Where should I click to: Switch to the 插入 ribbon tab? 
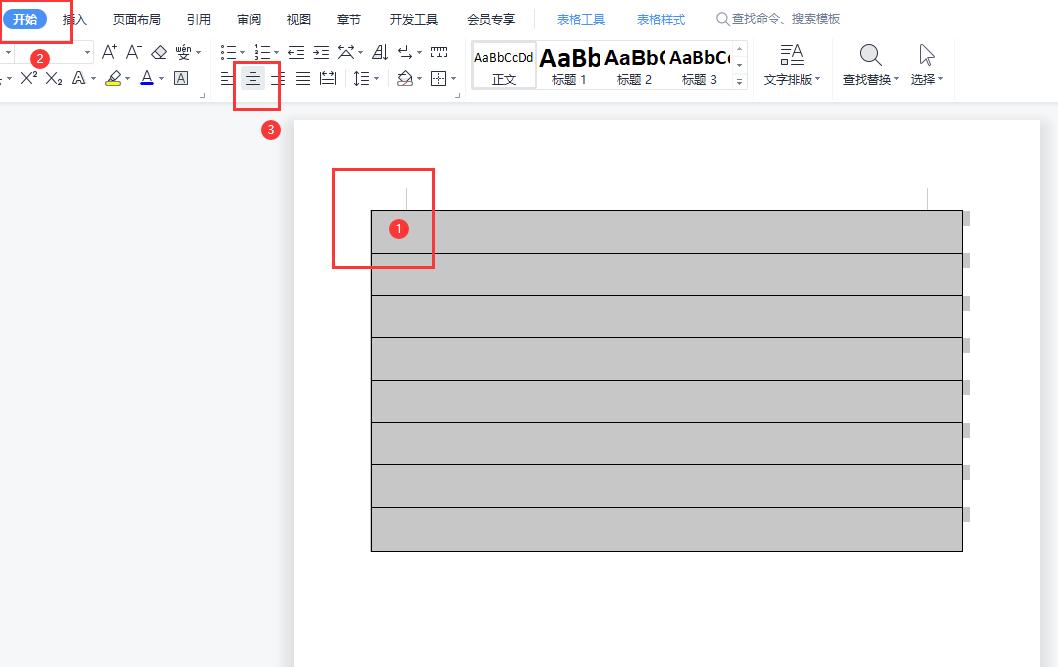point(73,18)
